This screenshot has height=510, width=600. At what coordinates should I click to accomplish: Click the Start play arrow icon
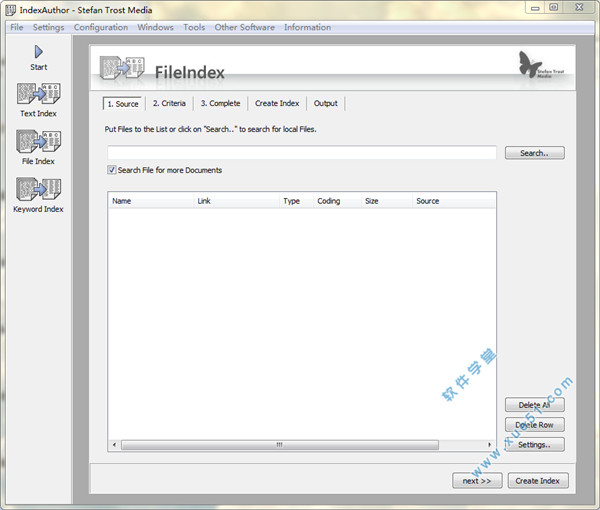(39, 52)
